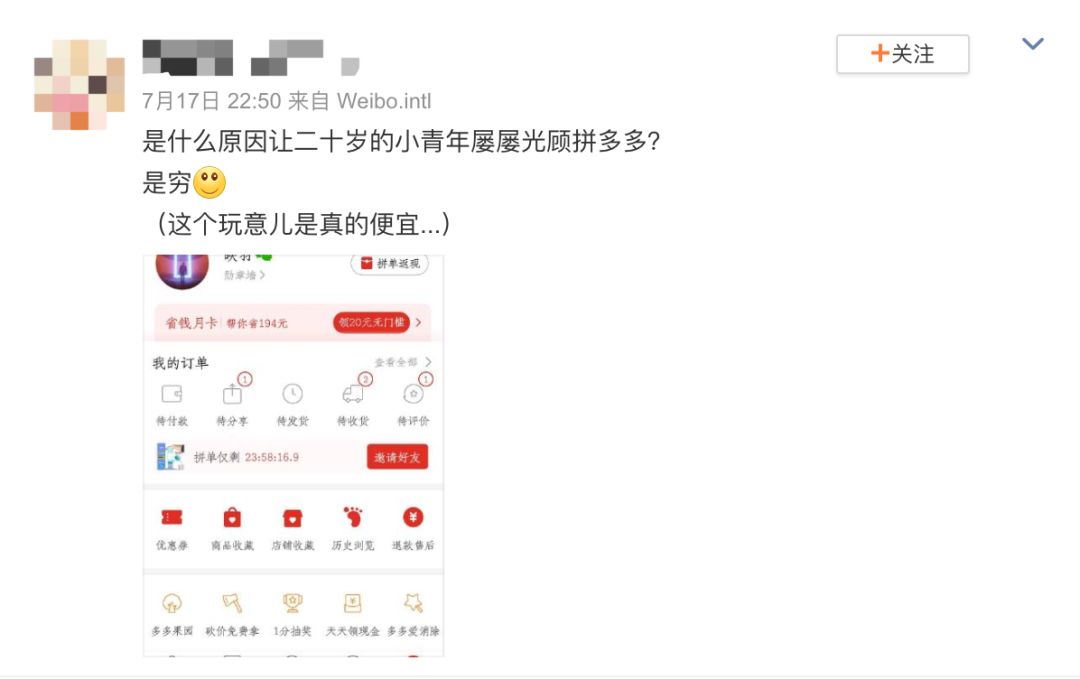The height and width of the screenshot is (679, 1080).
Task: Claim the 领20元无门槛 coupon button
Action: pyautogui.click(x=371, y=322)
